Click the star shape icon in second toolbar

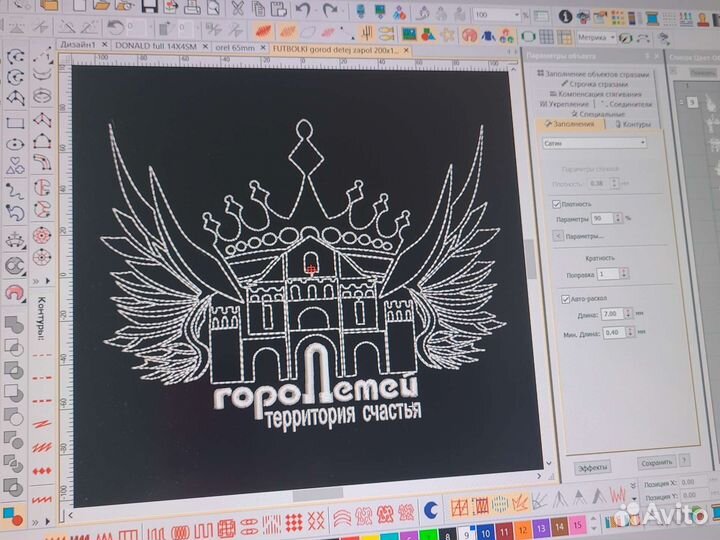click(x=448, y=35)
